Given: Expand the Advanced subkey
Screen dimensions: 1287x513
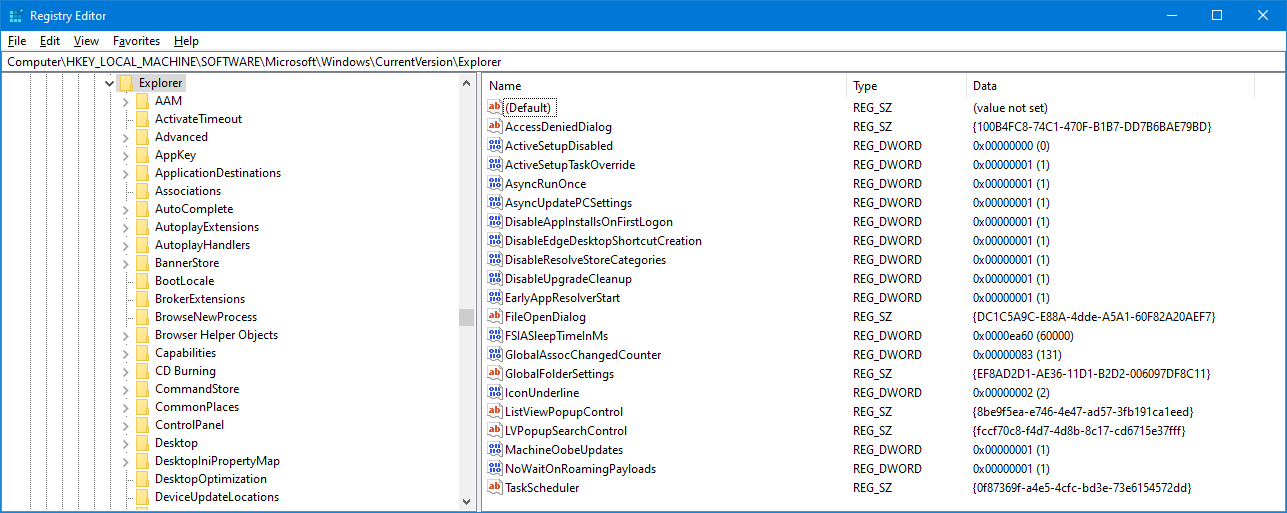Looking at the screenshot, I should pos(125,137).
